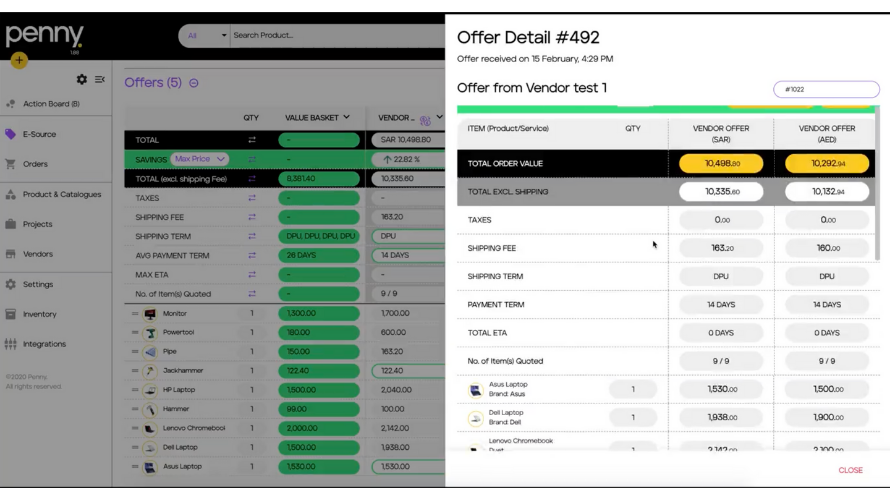Collapse the Offers (5) section

193,82
